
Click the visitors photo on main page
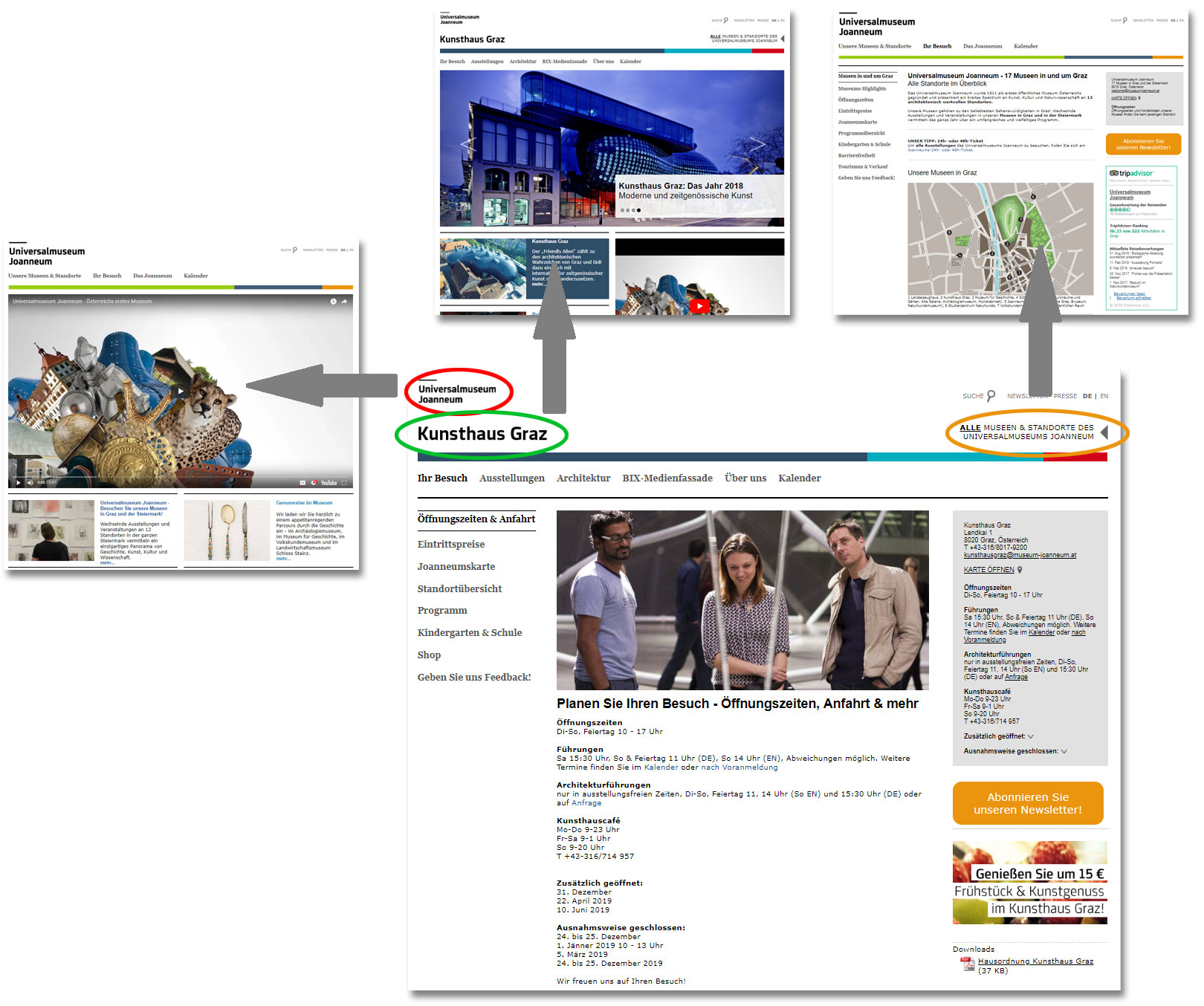click(742, 600)
